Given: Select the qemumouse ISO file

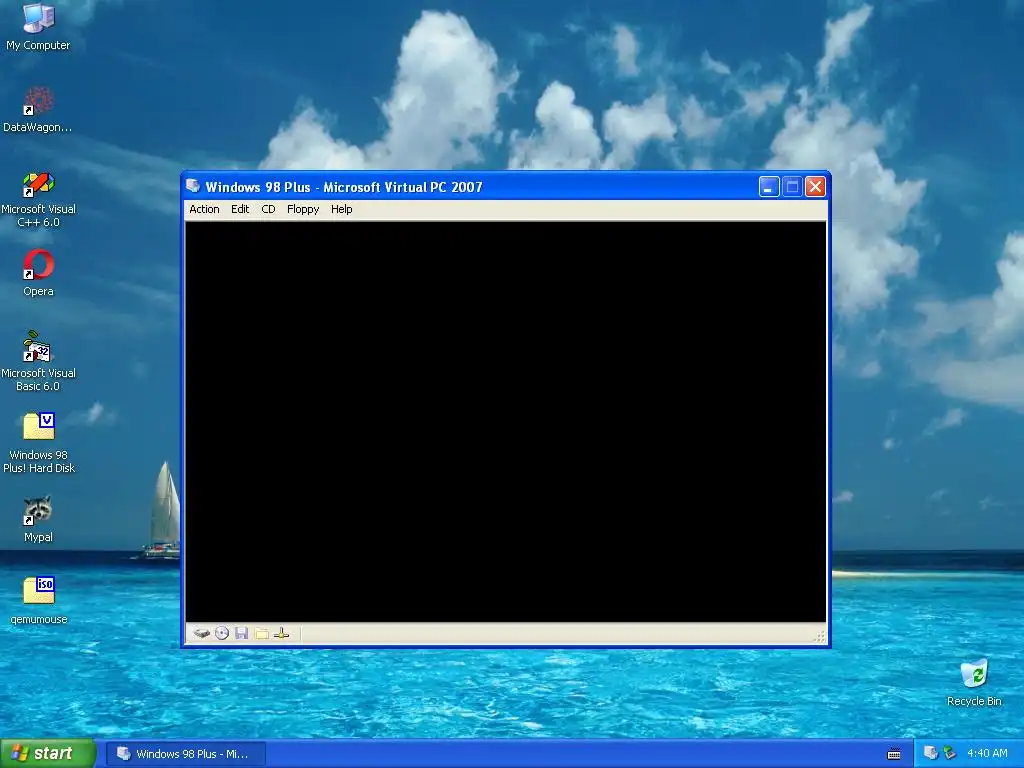Looking at the screenshot, I should 39,601.
